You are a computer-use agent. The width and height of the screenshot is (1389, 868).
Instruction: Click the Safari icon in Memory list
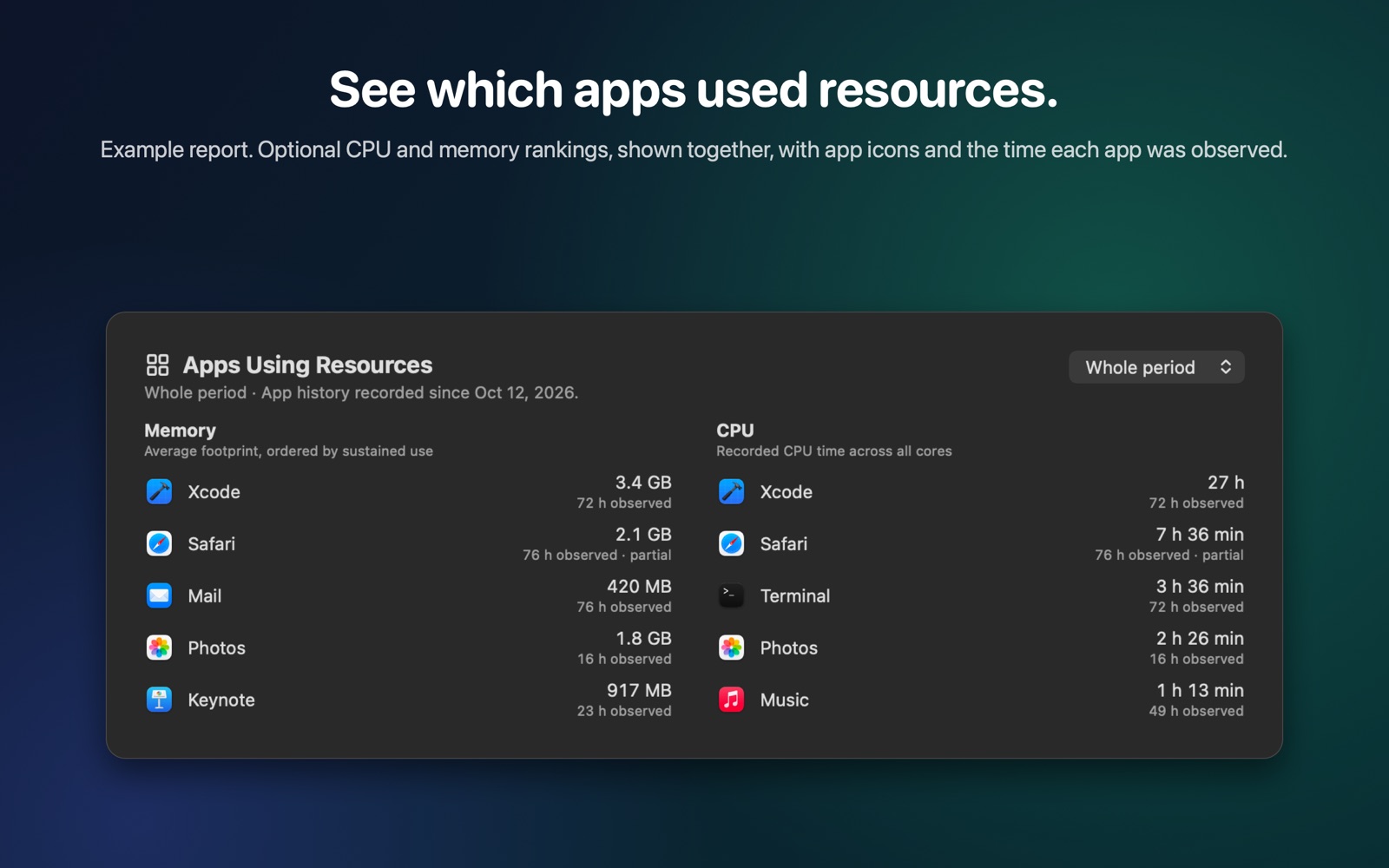point(159,543)
